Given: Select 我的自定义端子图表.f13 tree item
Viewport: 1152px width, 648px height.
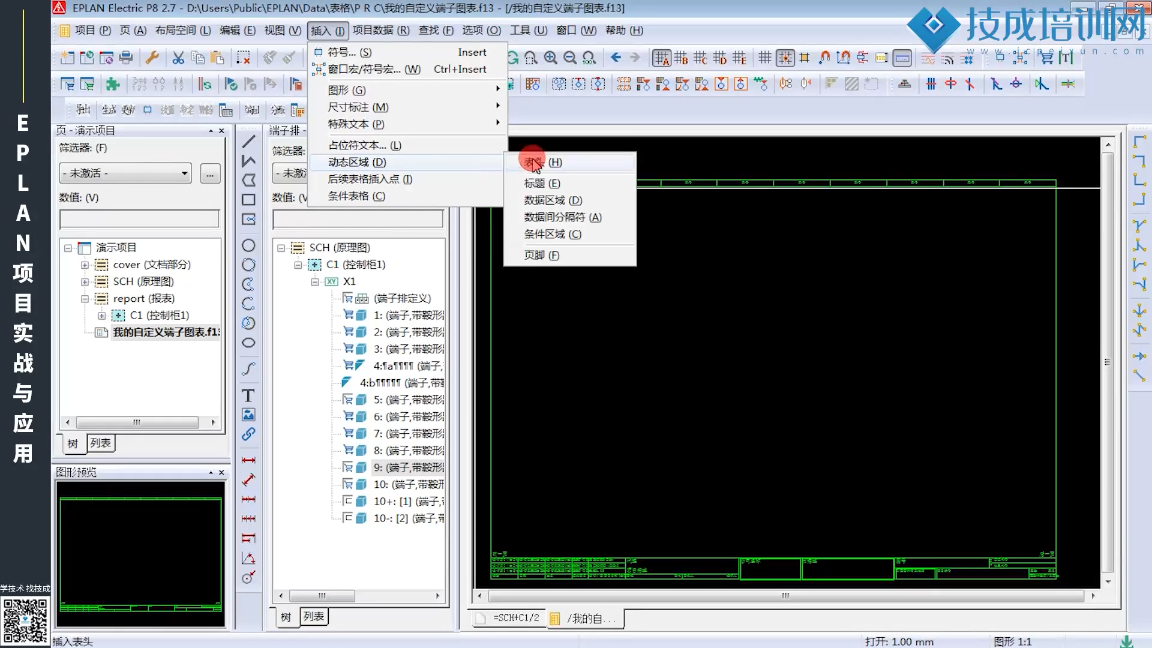Looking at the screenshot, I should 166,332.
